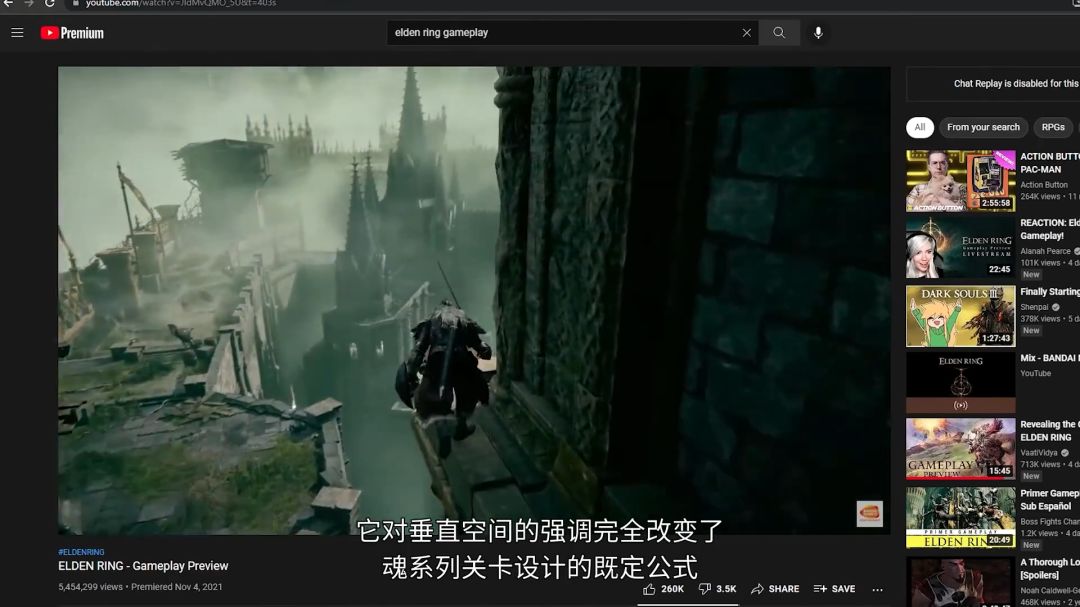Save the video to a playlist
The height and width of the screenshot is (607, 1080).
(834, 589)
